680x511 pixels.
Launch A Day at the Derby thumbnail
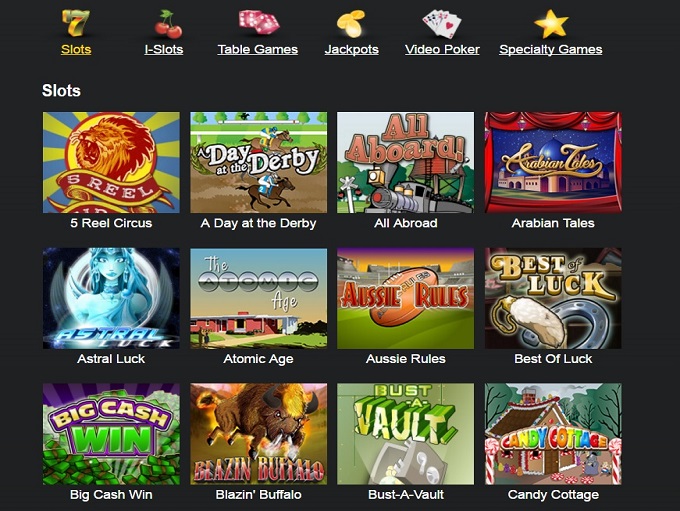click(258, 162)
